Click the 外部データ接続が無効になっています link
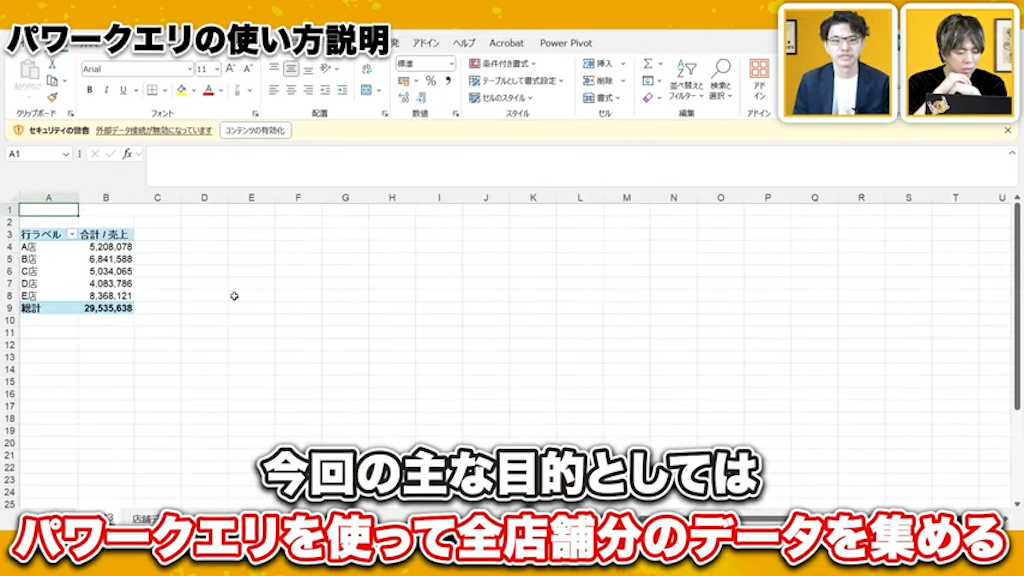 154,130
